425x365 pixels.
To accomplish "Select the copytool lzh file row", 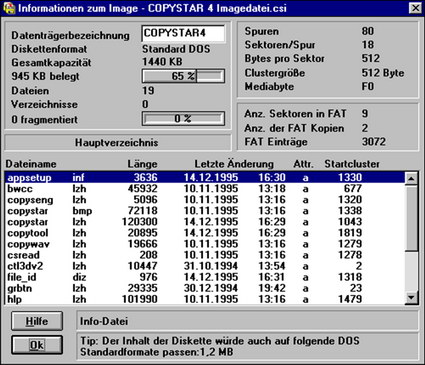I will tap(204, 233).
